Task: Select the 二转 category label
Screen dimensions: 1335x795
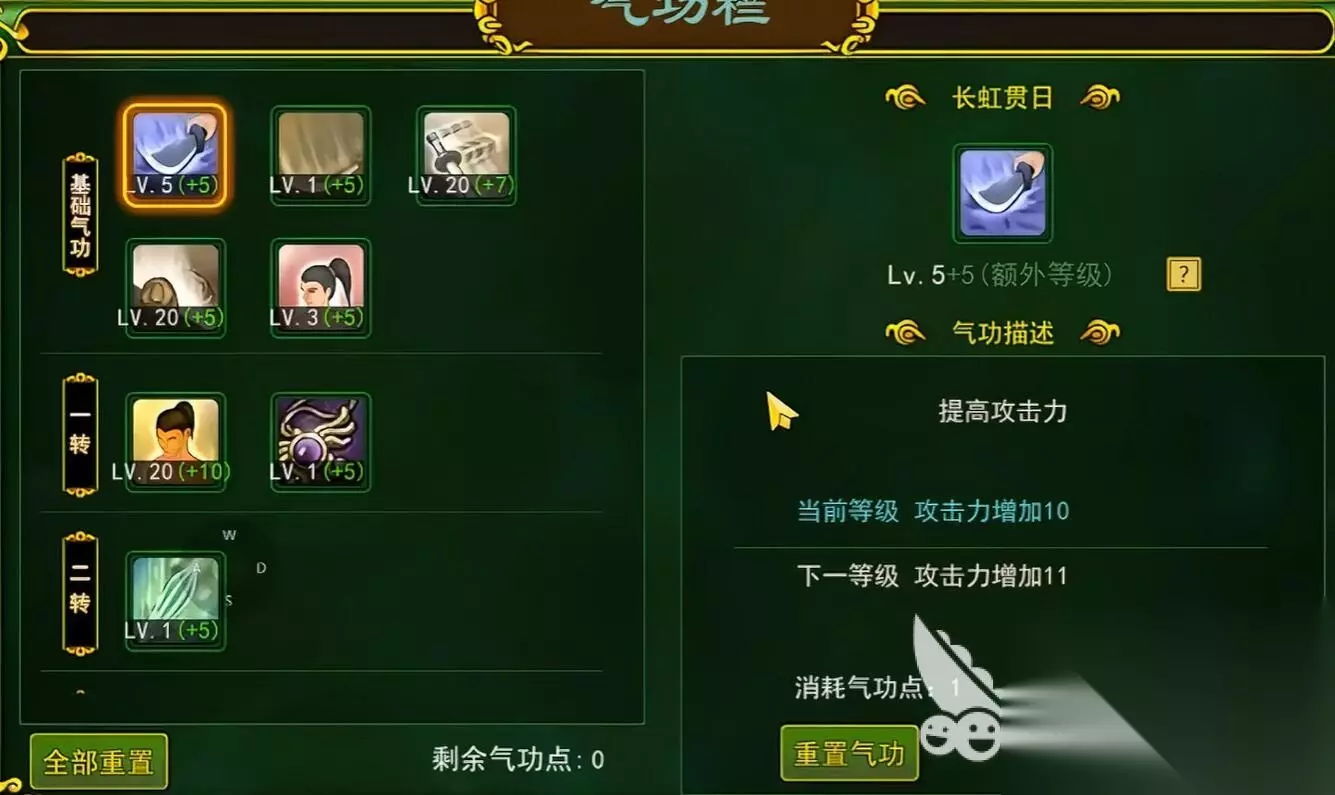Action: point(80,593)
